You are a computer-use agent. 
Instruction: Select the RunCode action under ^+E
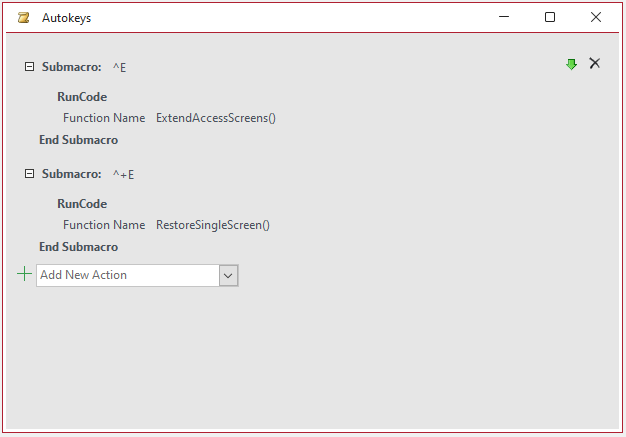pyautogui.click(x=82, y=204)
